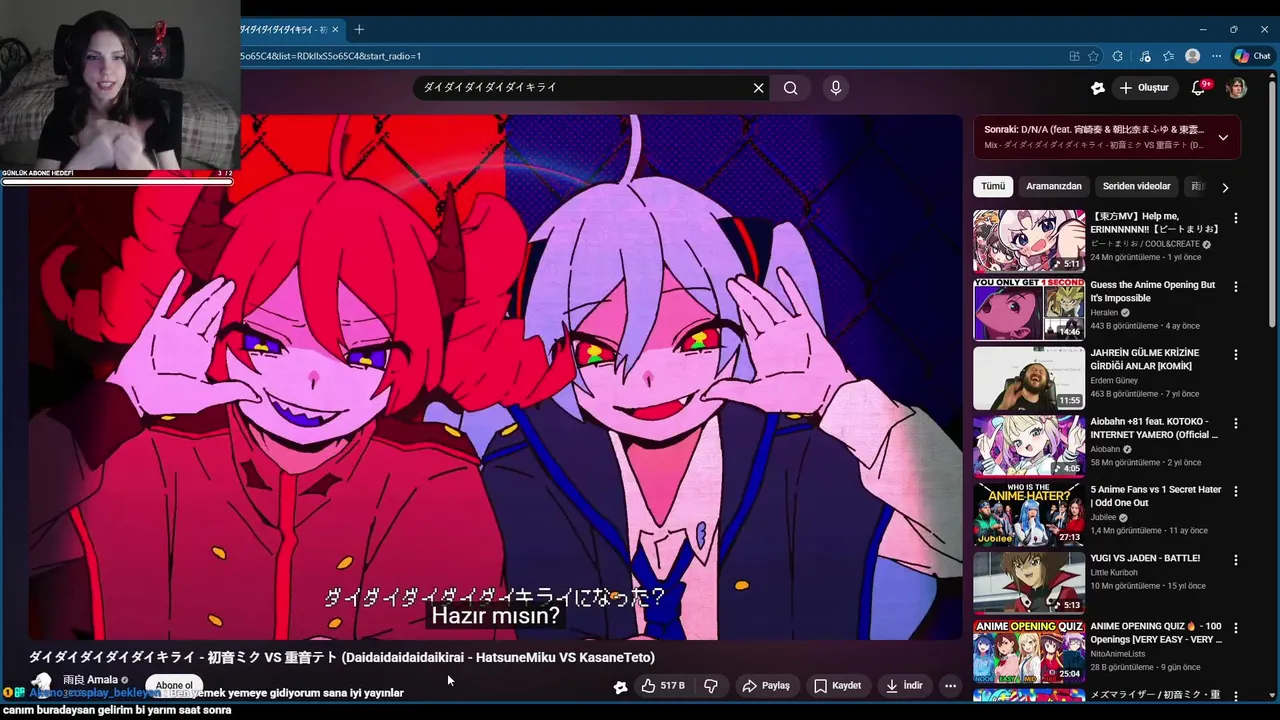Click the sparkle icon left of Oluştur
1280x720 pixels.
[x=1098, y=88]
